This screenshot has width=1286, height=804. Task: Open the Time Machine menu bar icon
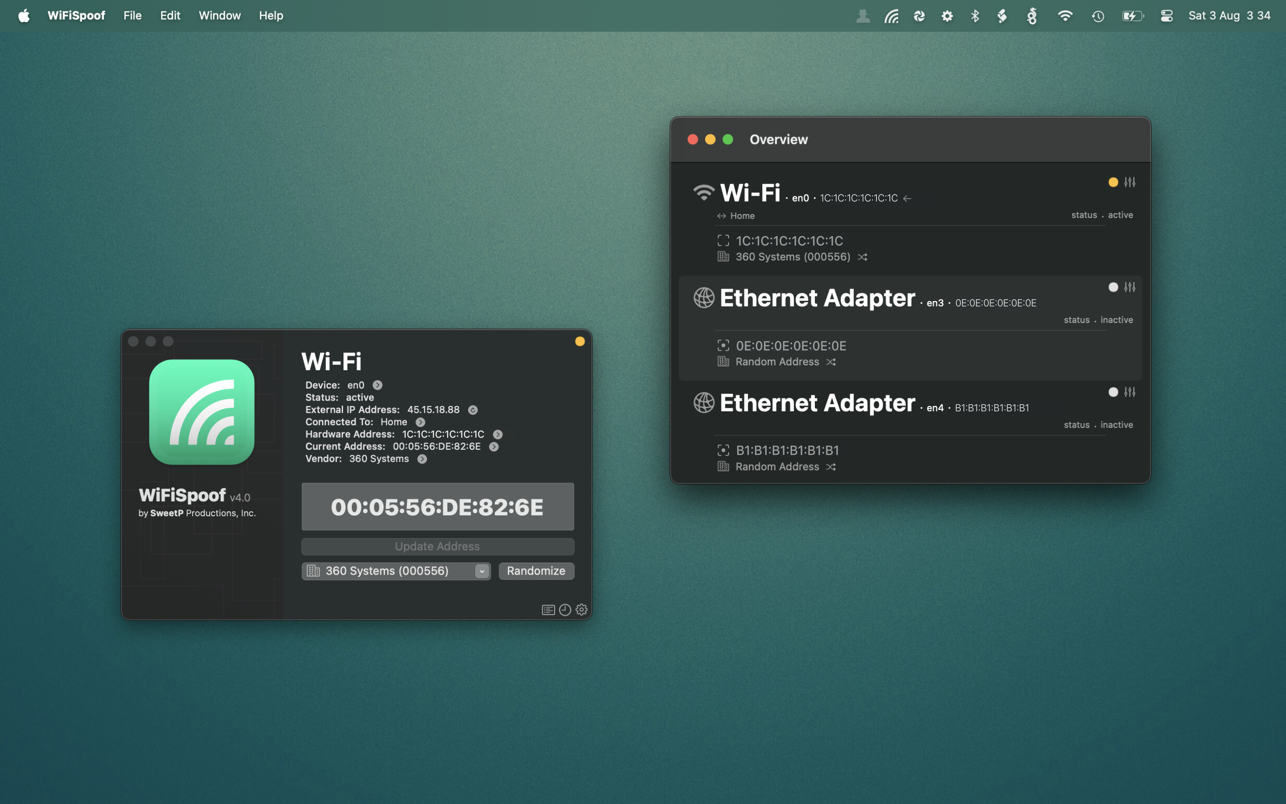point(1098,16)
